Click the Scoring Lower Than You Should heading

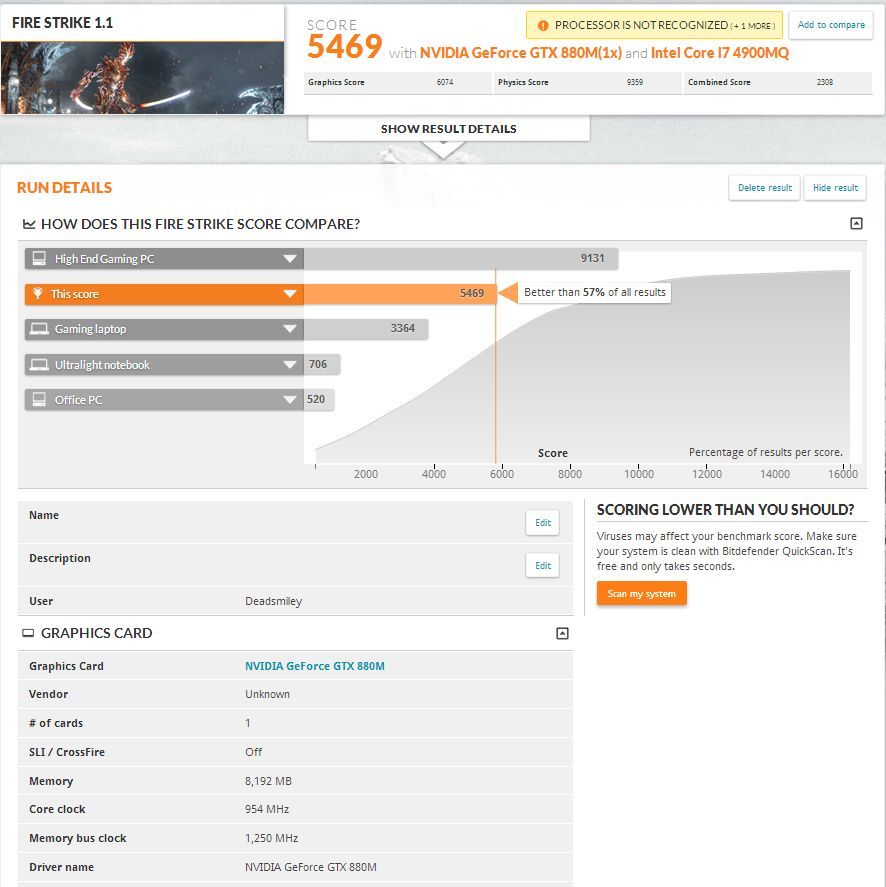725,510
